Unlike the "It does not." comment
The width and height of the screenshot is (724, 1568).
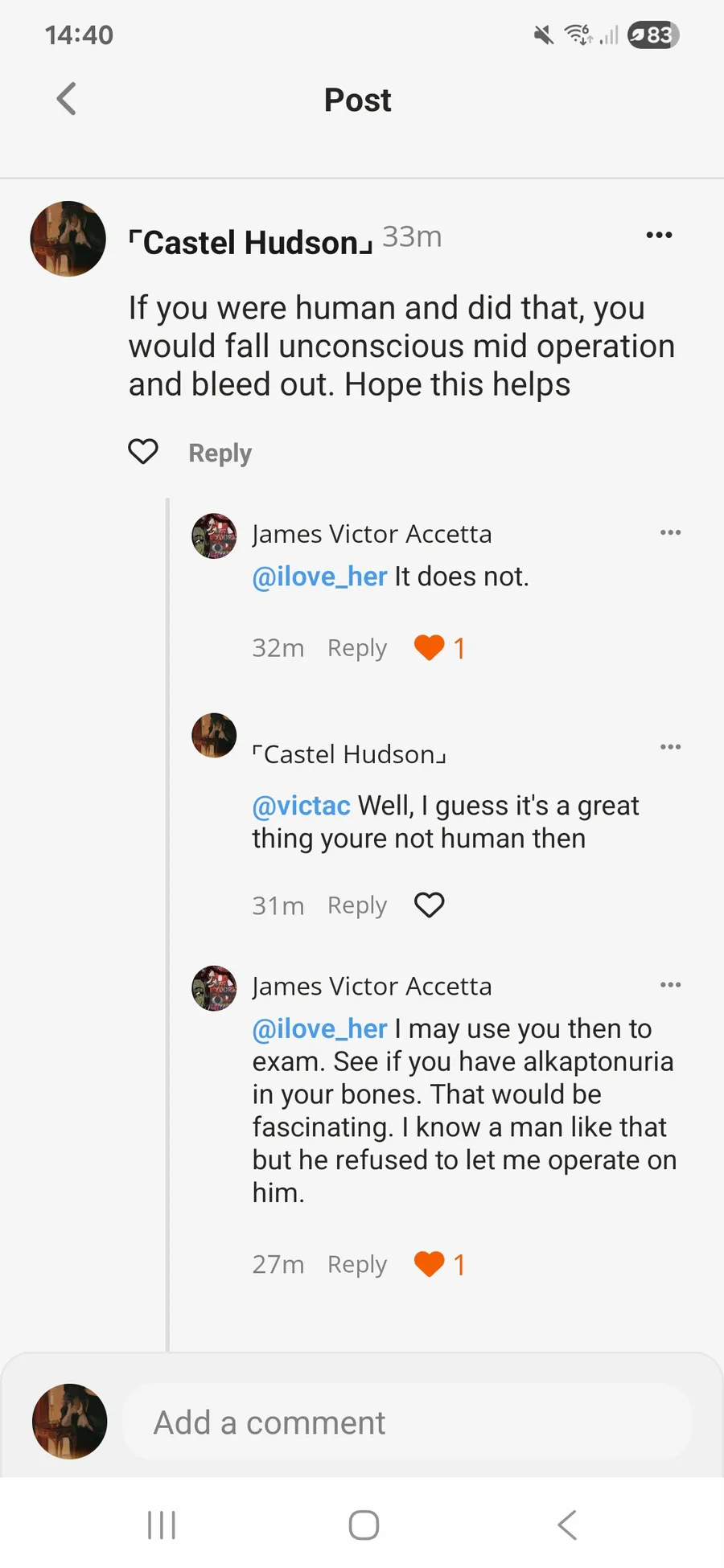click(x=430, y=647)
